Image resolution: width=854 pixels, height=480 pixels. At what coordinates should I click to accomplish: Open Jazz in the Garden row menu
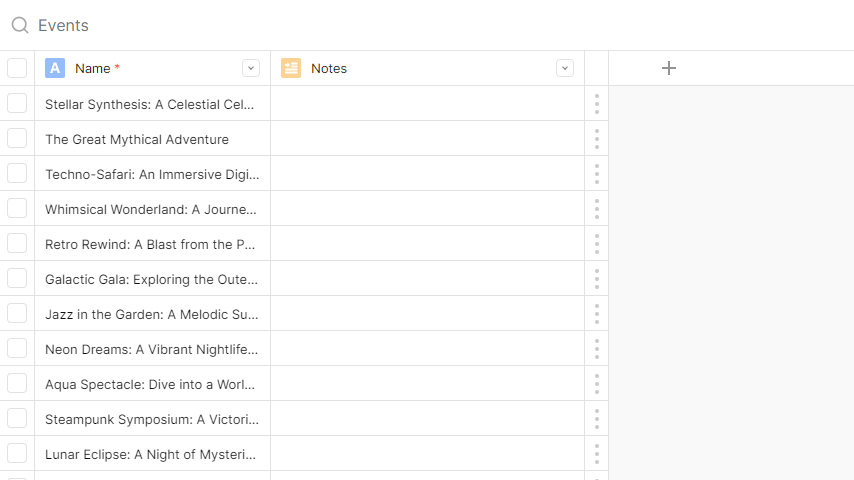[597, 314]
